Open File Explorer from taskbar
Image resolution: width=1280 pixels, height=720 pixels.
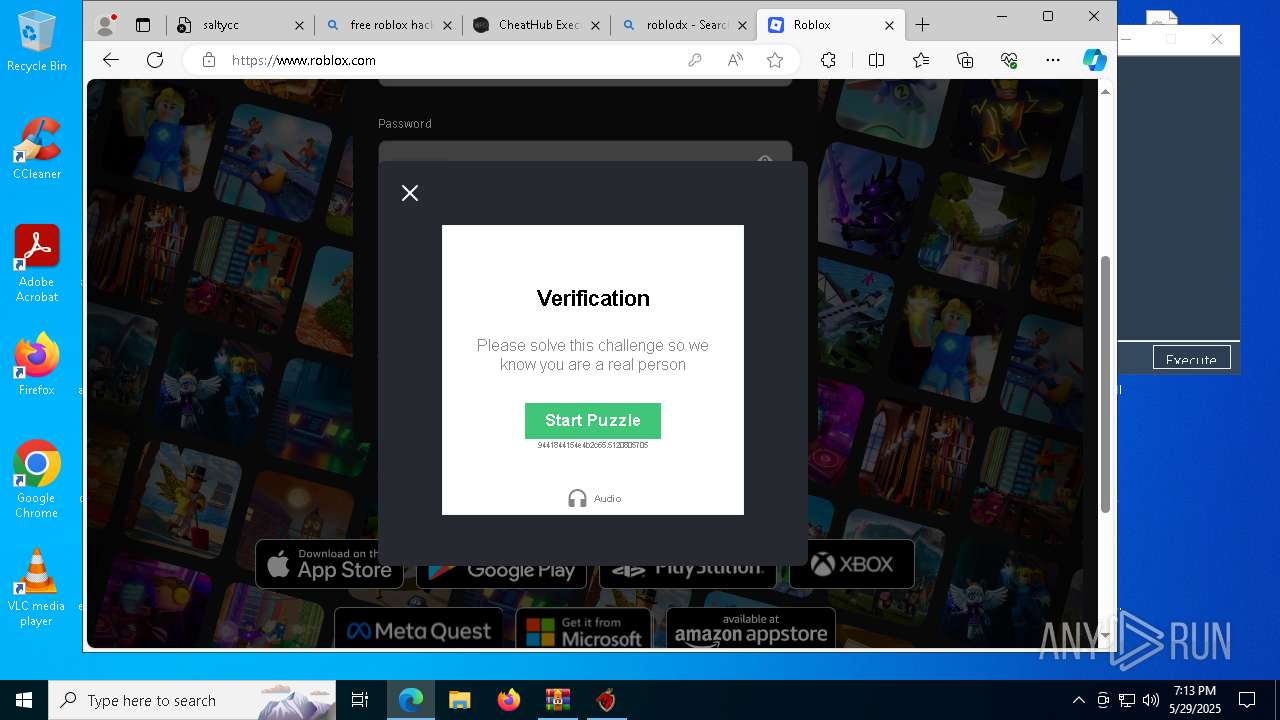459,700
